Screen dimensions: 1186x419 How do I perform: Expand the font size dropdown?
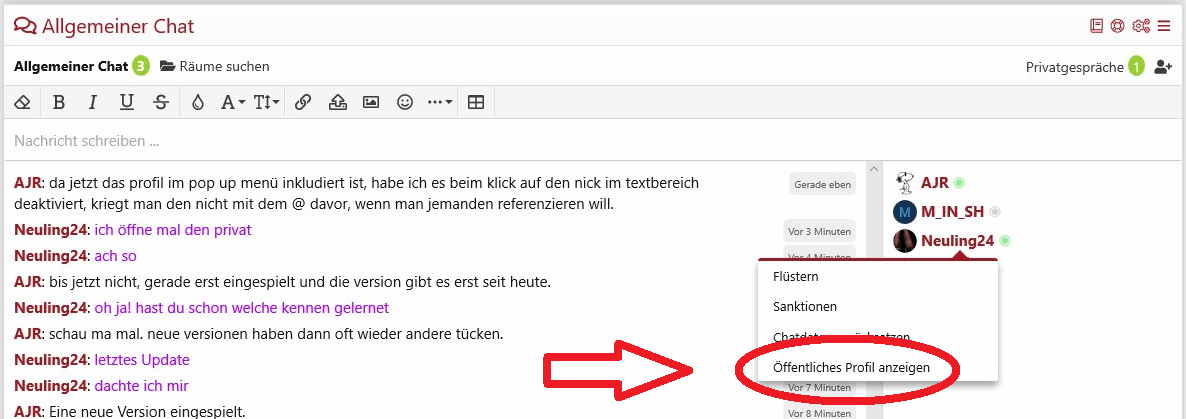tap(266, 102)
